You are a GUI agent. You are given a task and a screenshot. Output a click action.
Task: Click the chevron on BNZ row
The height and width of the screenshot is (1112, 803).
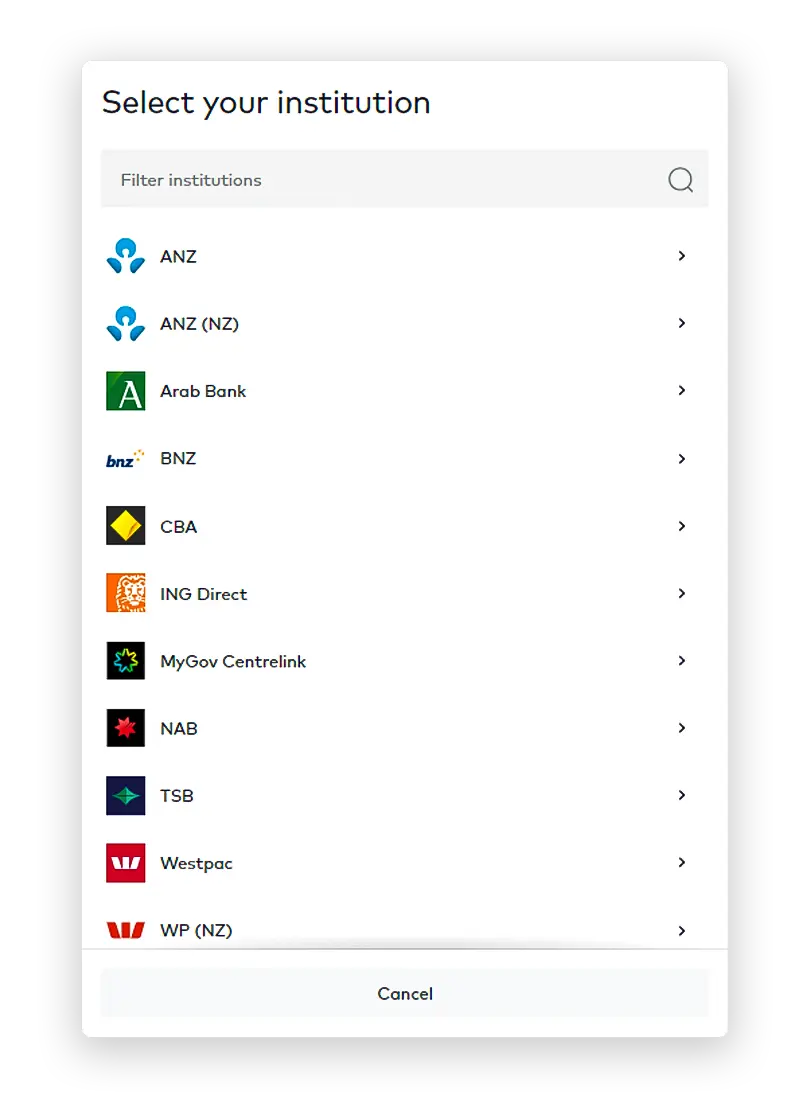tap(682, 459)
